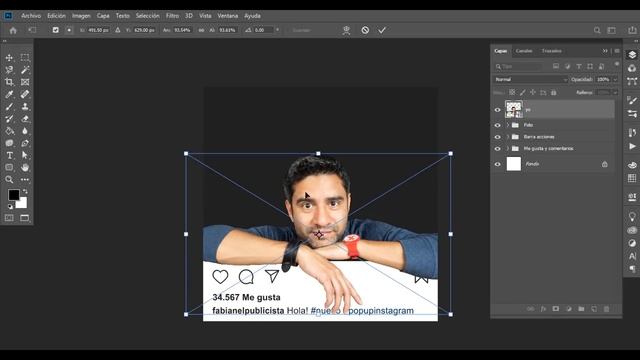Toggle the layer filtering switch

tap(616, 64)
